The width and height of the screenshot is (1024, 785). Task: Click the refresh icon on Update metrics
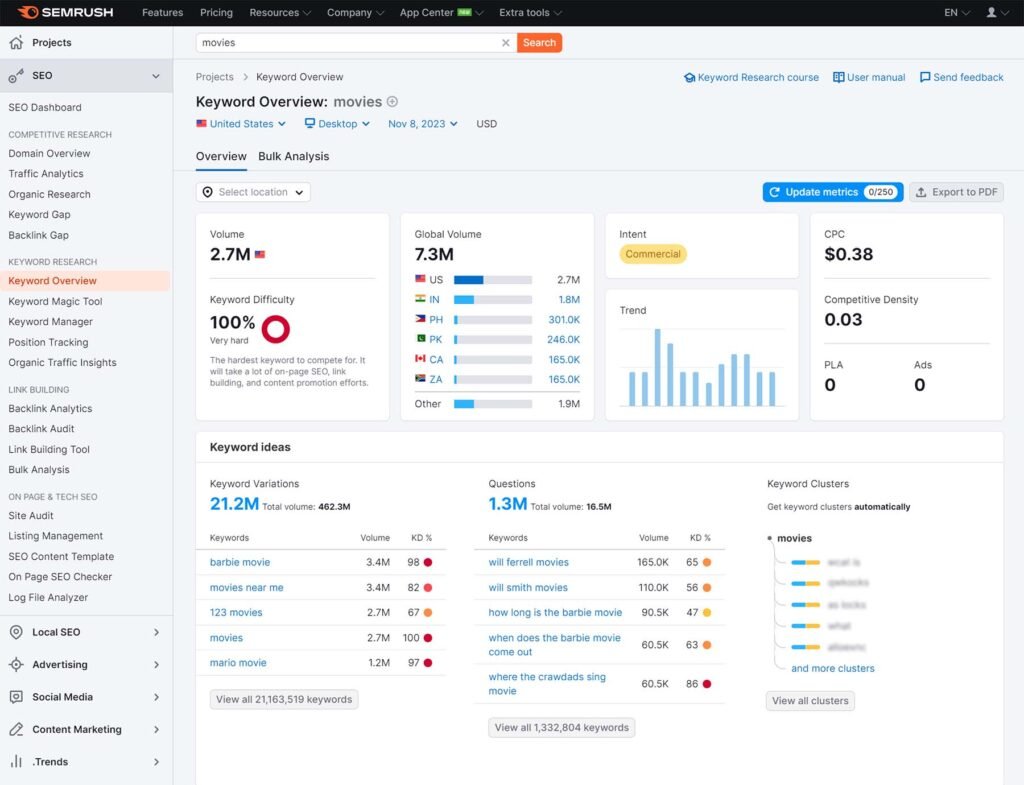(775, 192)
